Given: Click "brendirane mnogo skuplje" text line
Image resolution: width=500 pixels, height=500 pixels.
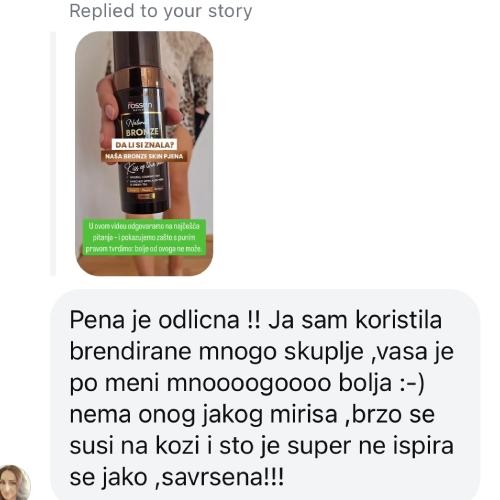Looking at the screenshot, I should pyautogui.click(x=216, y=352).
